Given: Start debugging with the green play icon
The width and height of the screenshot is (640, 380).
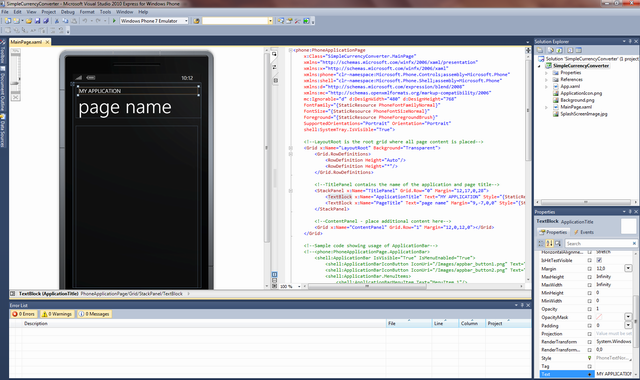Looking at the screenshot, I should (x=114, y=21).
